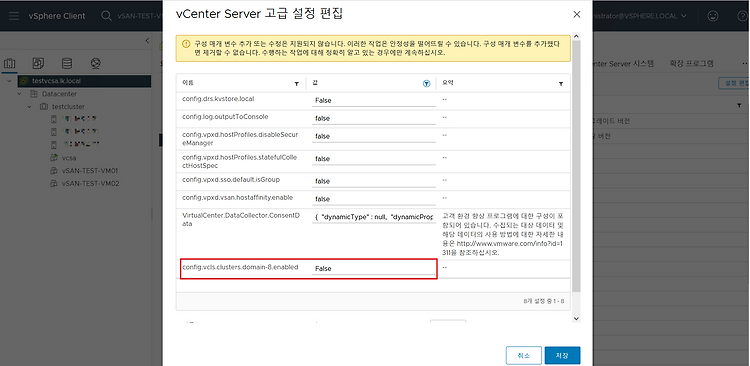Collapse the testcluster tree node
This screenshot has width=750, height=366.
[30, 107]
